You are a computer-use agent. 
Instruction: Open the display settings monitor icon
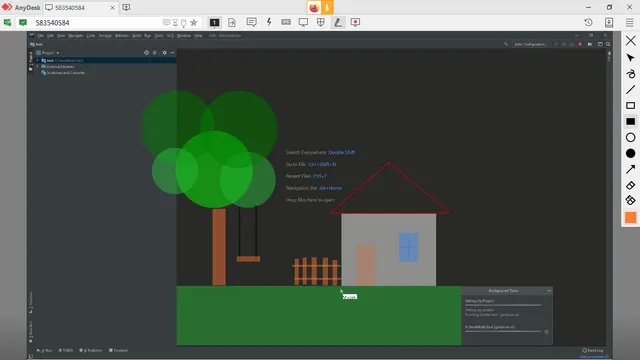[303, 22]
